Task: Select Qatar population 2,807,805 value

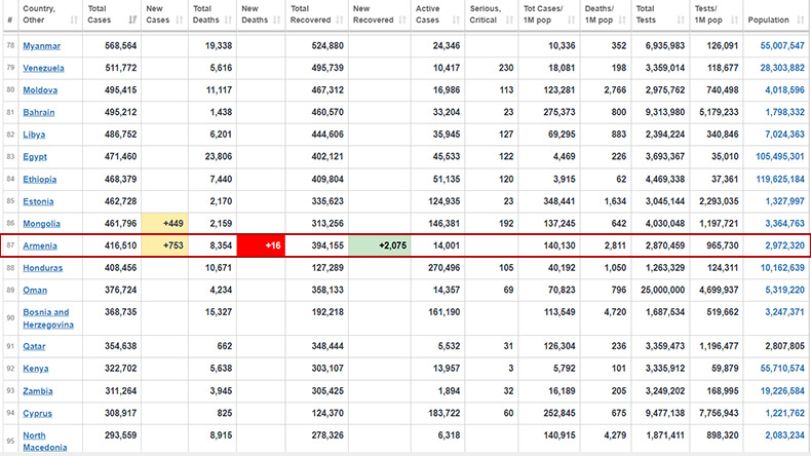Action: coord(785,346)
